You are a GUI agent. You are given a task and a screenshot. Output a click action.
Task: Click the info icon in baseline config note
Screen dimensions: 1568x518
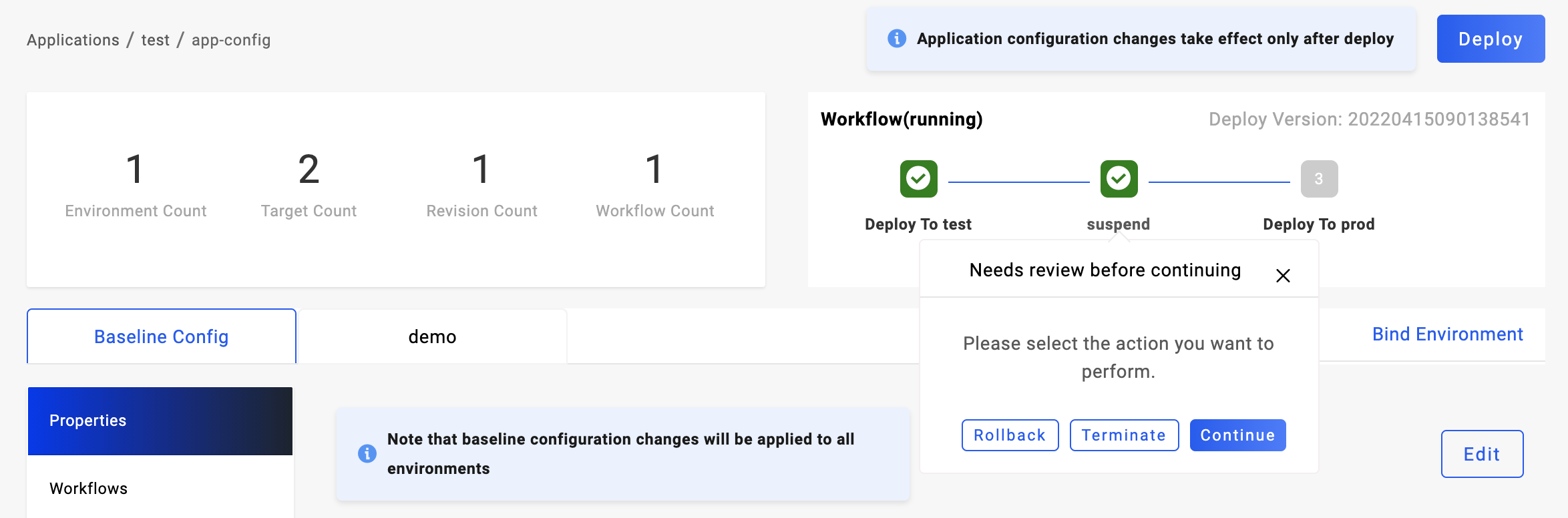point(367,454)
